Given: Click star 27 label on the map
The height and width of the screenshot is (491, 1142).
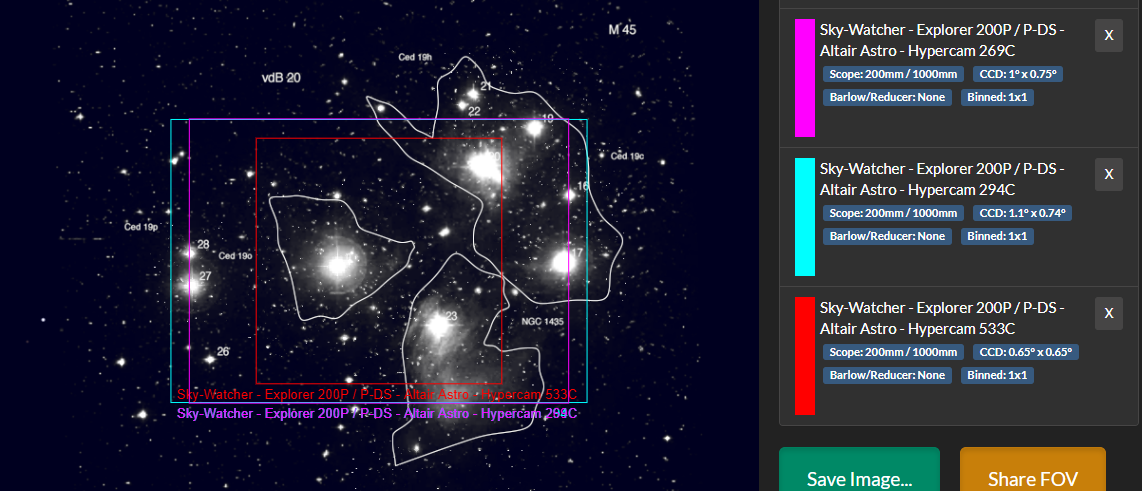Looking at the screenshot, I should 205,276.
